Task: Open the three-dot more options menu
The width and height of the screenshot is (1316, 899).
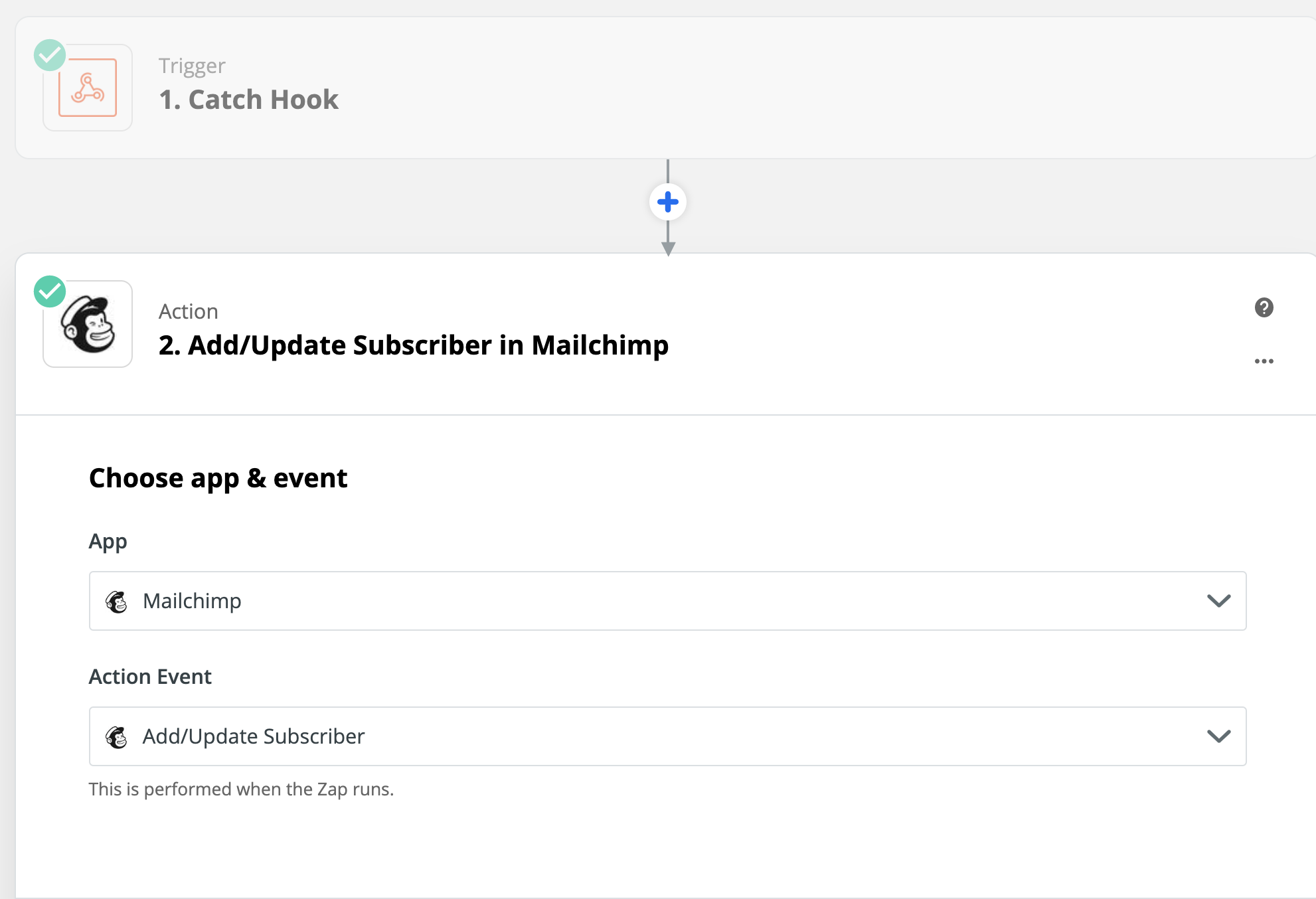Action: (1264, 361)
